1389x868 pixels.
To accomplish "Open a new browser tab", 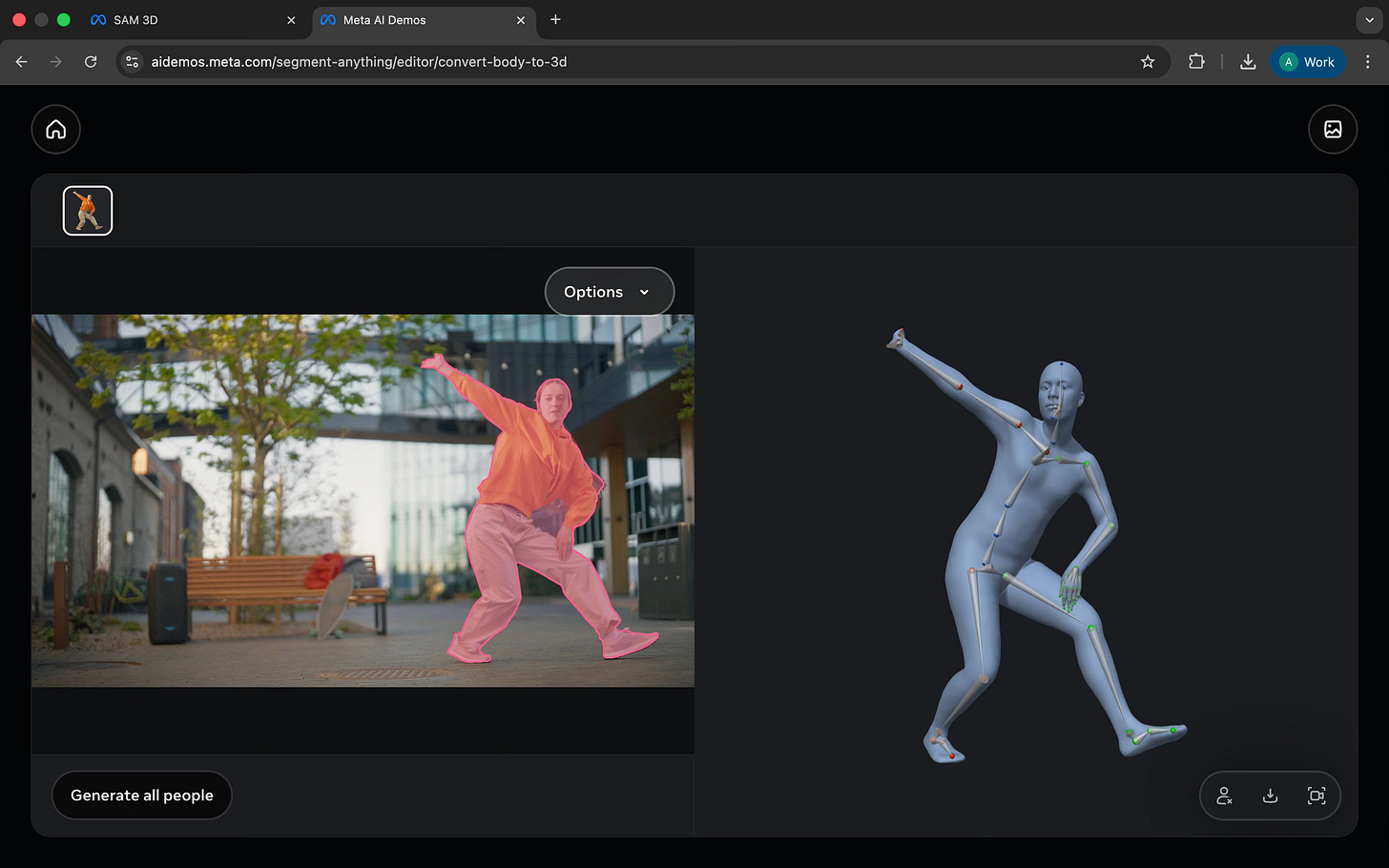I will (x=555, y=20).
